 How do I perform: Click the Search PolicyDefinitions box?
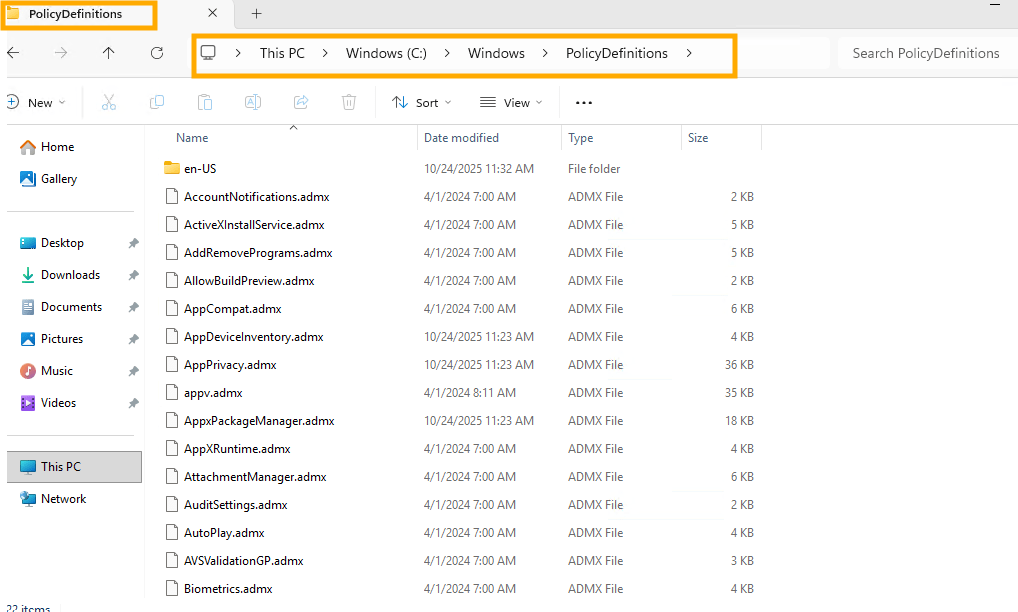tap(925, 53)
